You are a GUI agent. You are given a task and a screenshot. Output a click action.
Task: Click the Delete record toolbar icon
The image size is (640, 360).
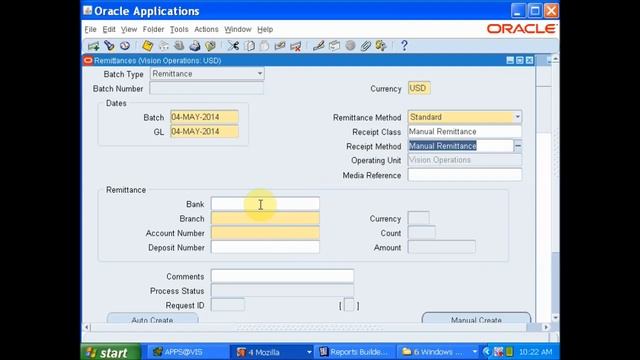[296, 46]
